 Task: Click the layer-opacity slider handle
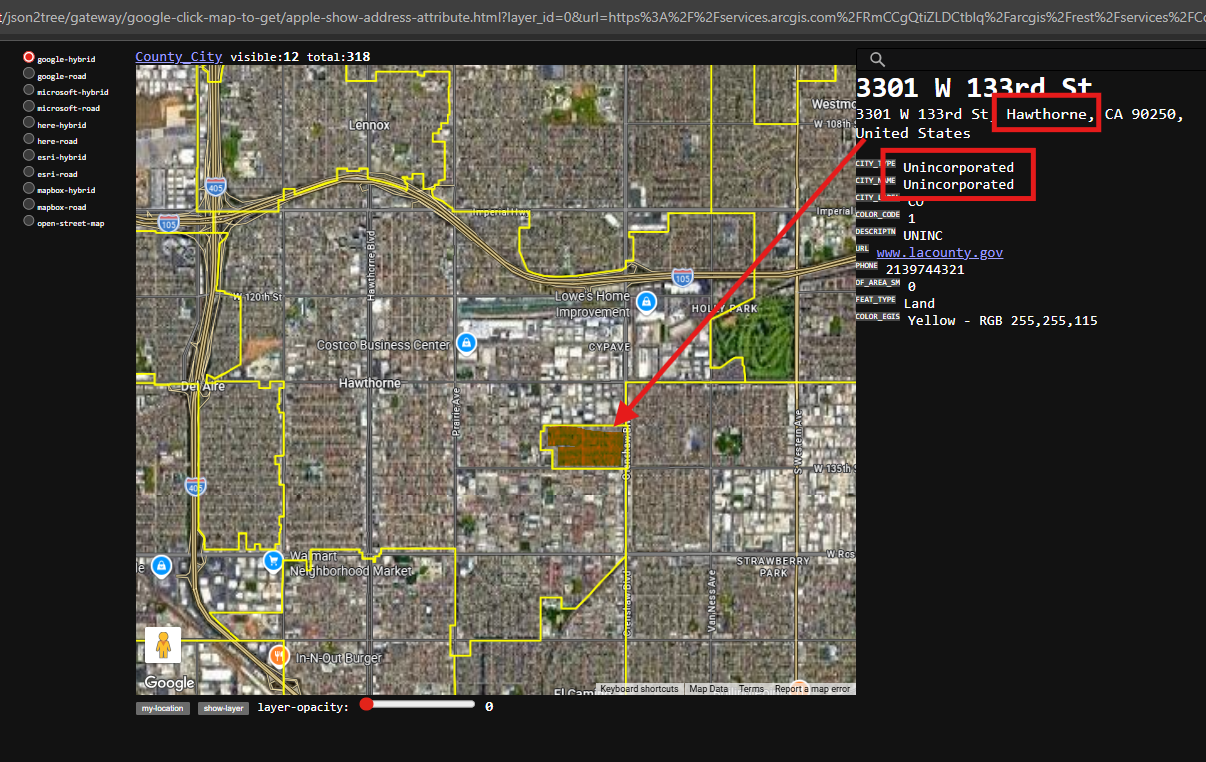point(367,704)
